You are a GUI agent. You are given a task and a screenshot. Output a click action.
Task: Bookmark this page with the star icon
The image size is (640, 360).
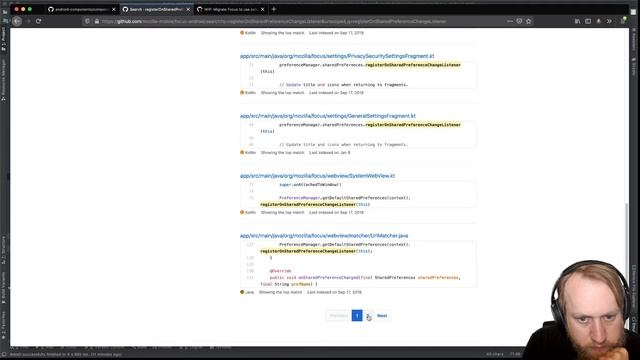click(529, 21)
